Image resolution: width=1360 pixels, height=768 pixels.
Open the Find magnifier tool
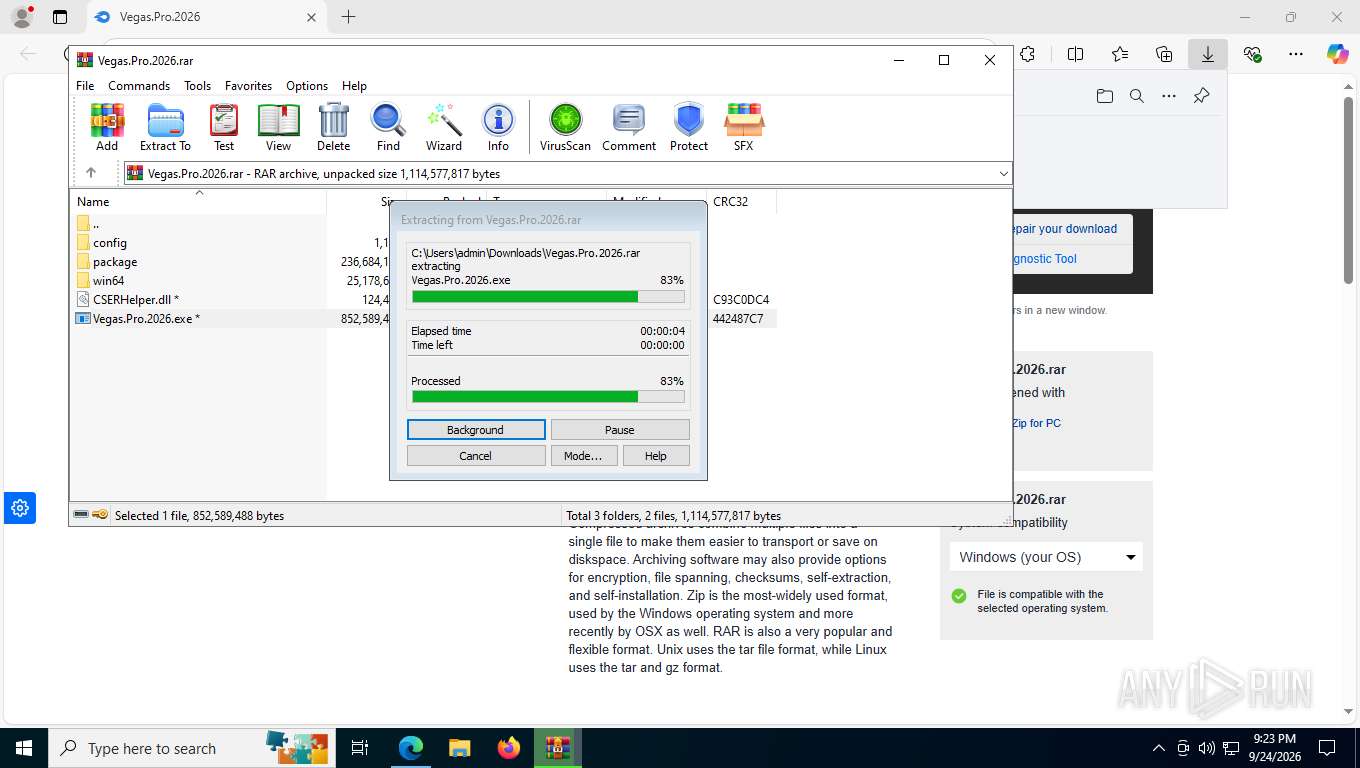388,127
